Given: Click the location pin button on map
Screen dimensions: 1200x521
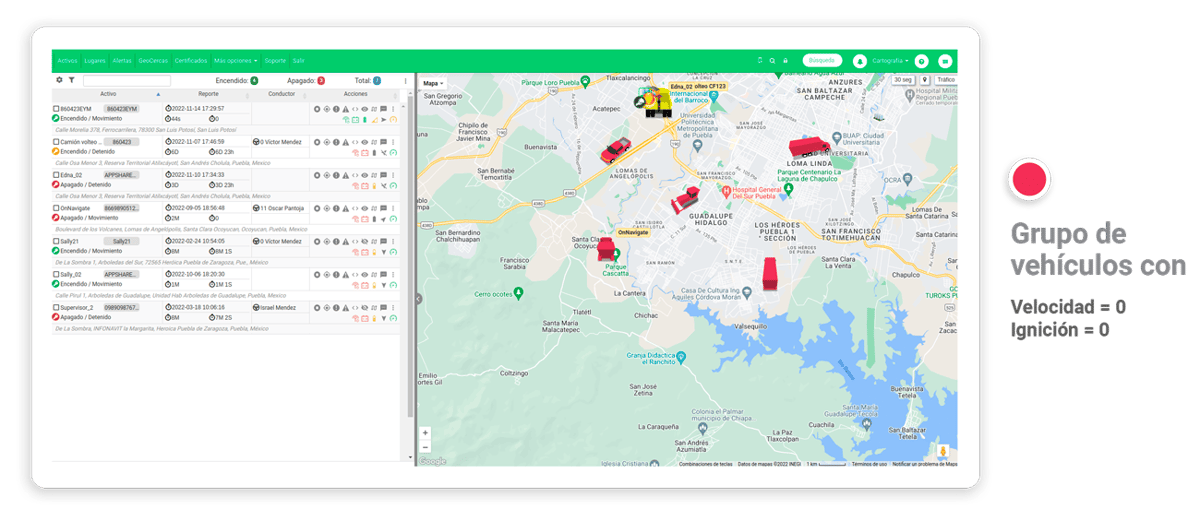Looking at the screenshot, I should click(x=924, y=80).
